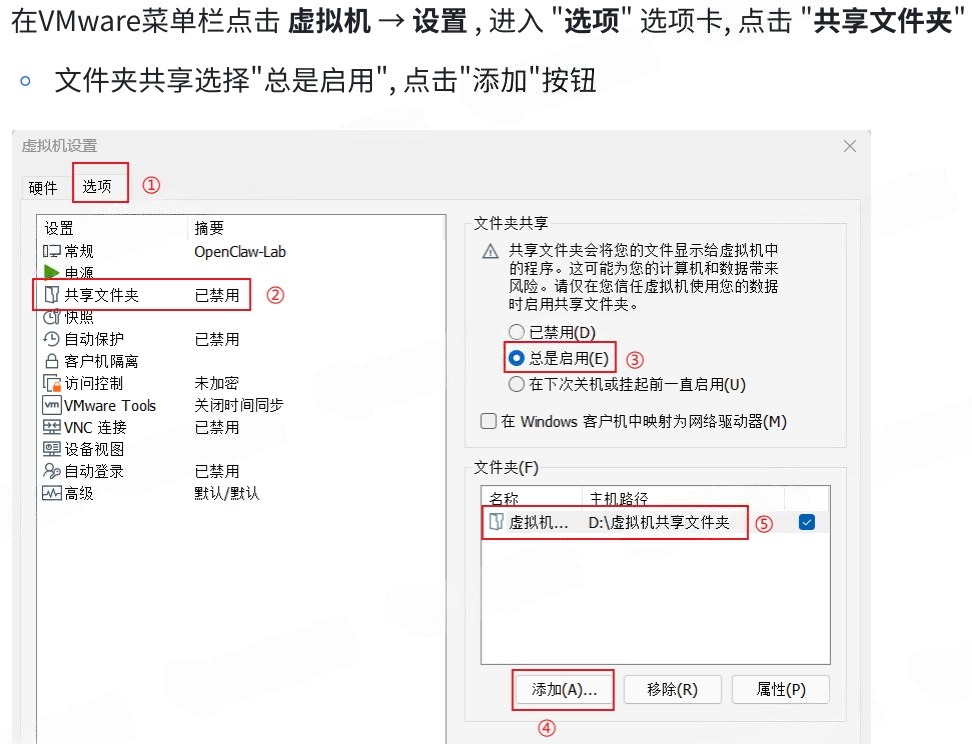
Task: Click the 移除(R) button
Action: [673, 689]
